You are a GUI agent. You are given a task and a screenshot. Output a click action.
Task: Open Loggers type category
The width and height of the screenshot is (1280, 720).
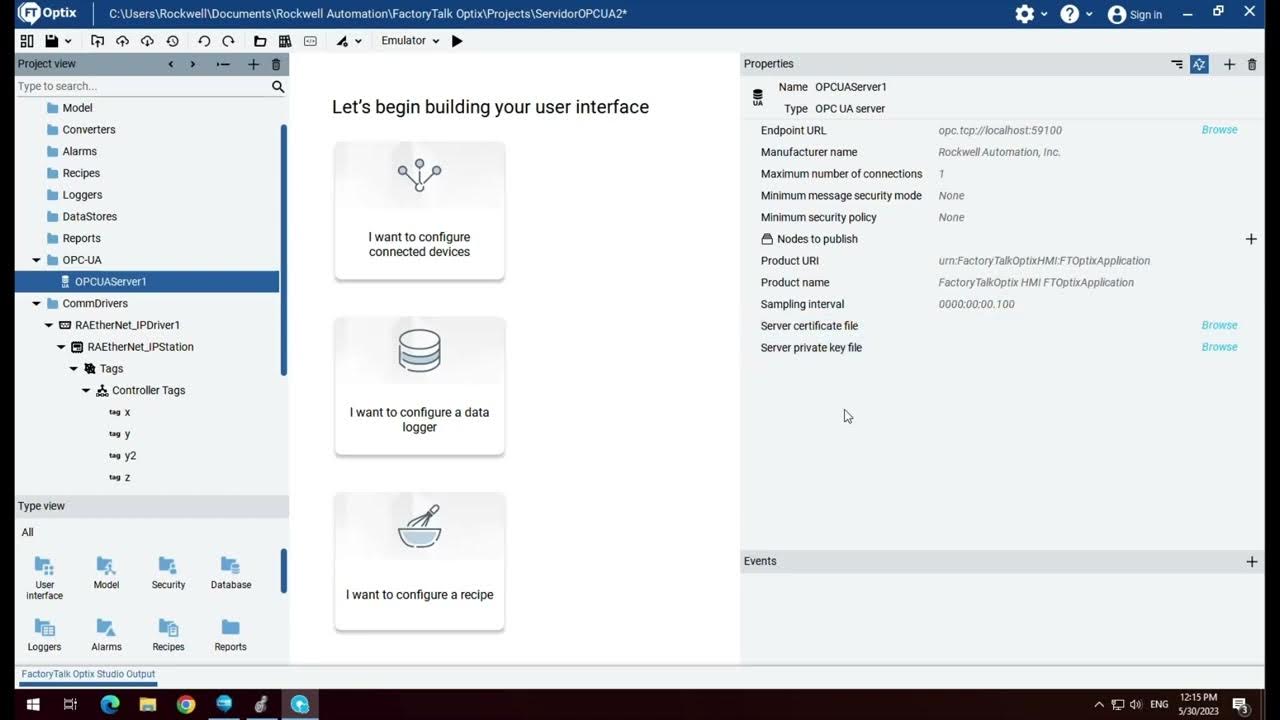coord(44,635)
